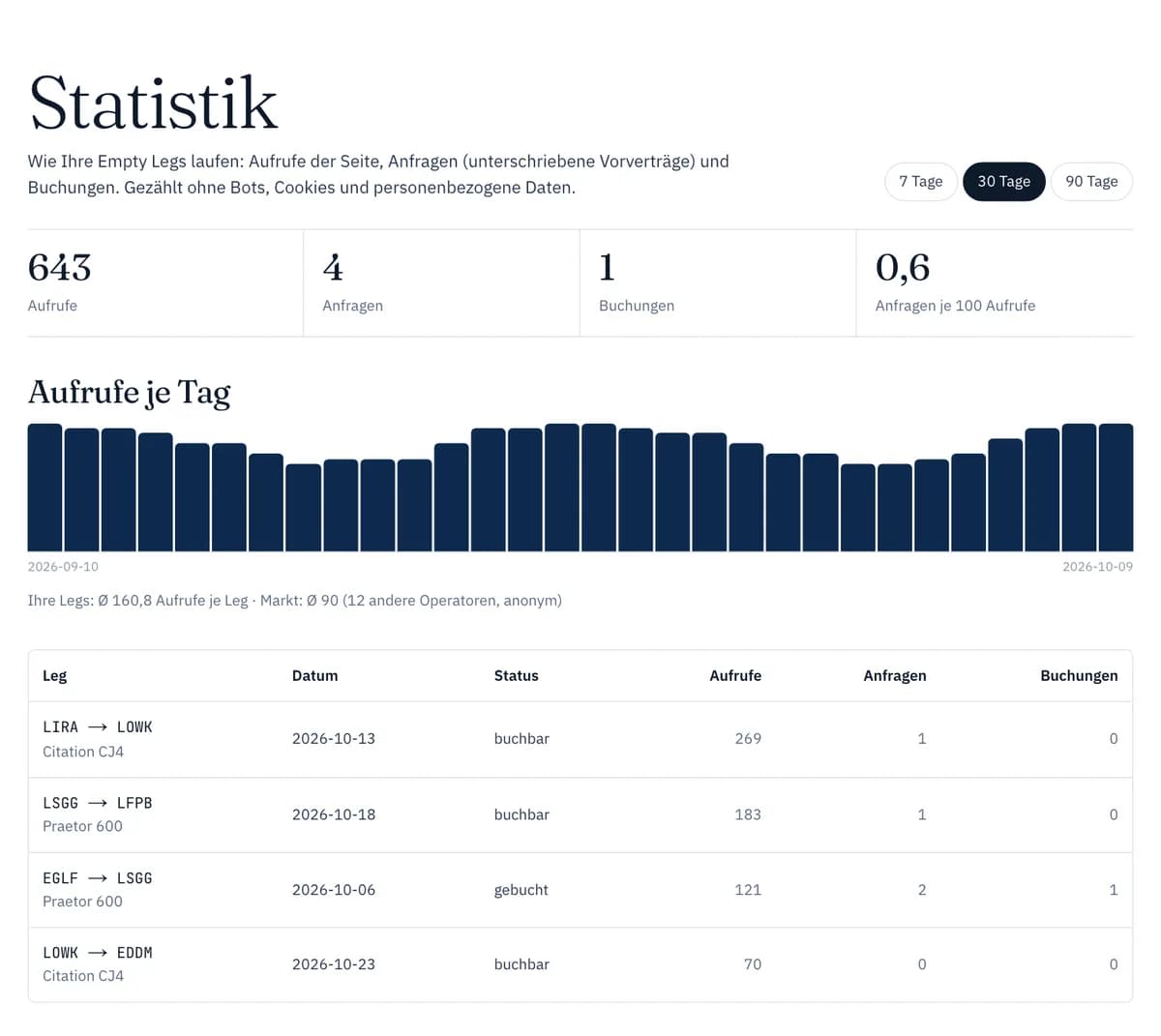Image resolution: width=1161 pixels, height=1036 pixels.
Task: Click the chart bar above the 2026-09-10 label
Action: coord(45,488)
